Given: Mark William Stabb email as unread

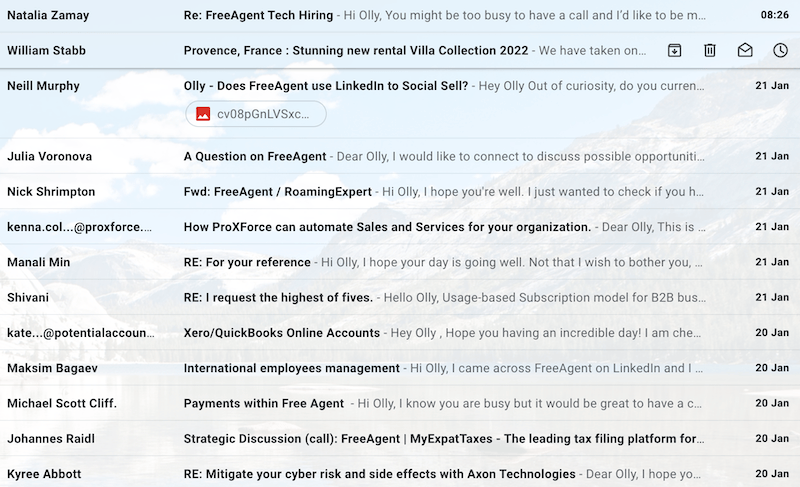Looking at the screenshot, I should [x=745, y=50].
